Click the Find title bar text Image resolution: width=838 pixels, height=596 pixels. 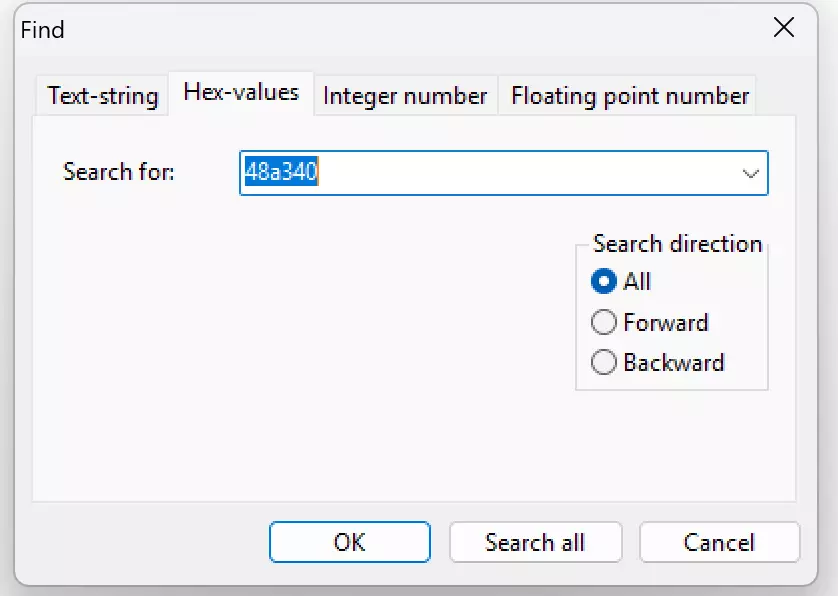point(43,30)
